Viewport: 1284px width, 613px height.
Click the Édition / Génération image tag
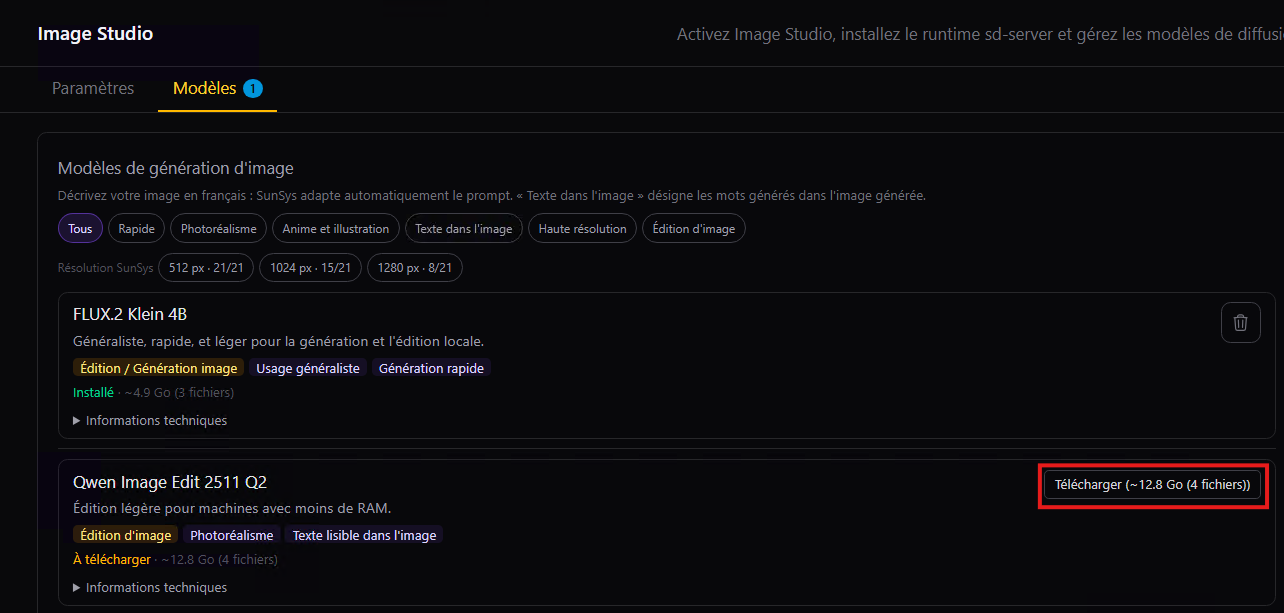pyautogui.click(x=159, y=368)
